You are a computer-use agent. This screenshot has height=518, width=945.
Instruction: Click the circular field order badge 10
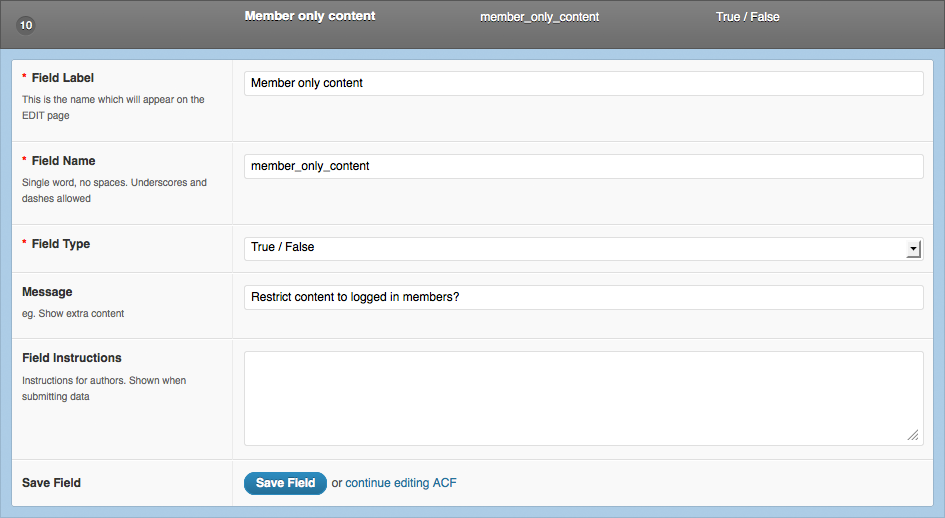point(26,25)
